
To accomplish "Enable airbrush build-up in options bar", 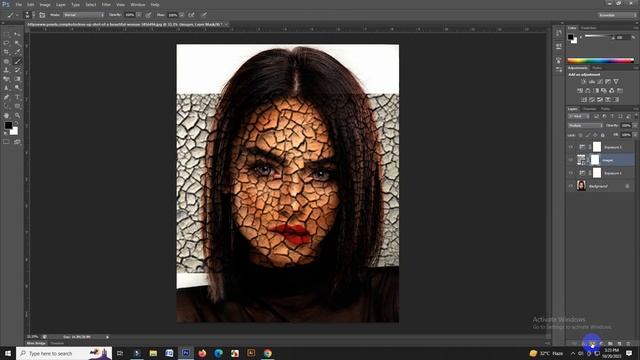I will (191, 15).
